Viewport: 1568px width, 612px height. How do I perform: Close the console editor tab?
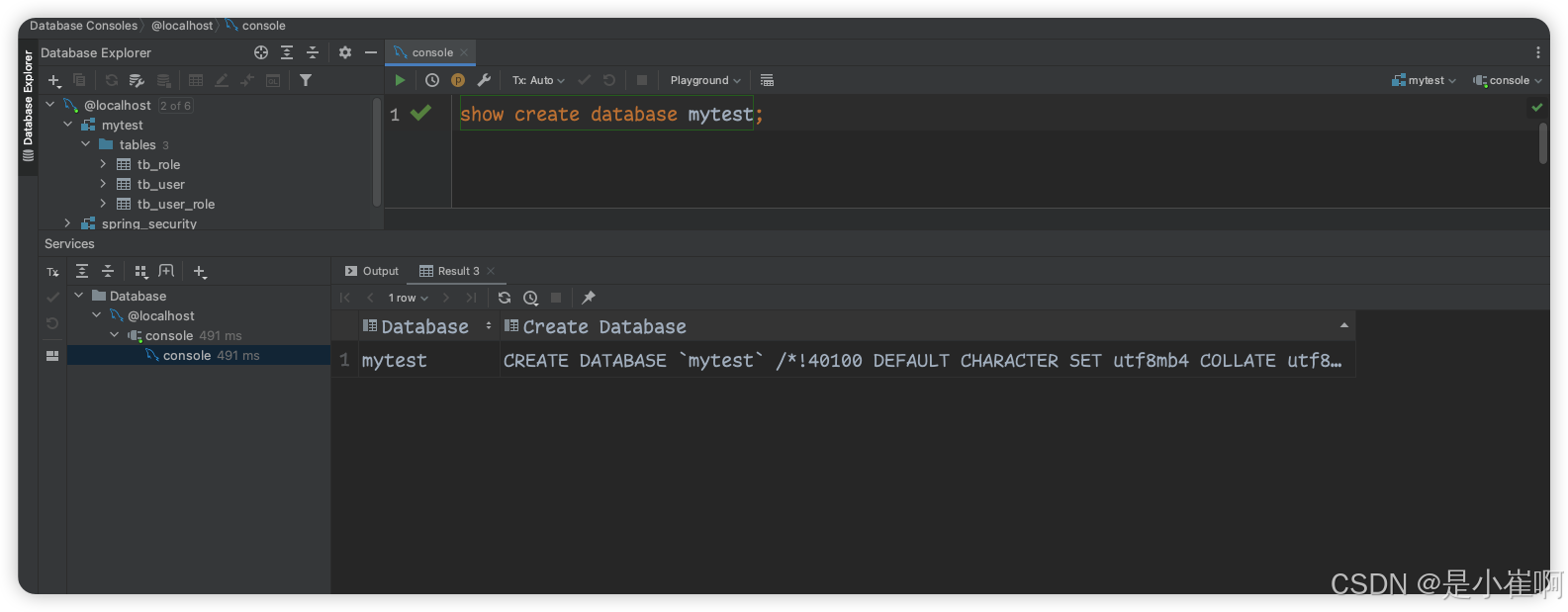[x=464, y=52]
